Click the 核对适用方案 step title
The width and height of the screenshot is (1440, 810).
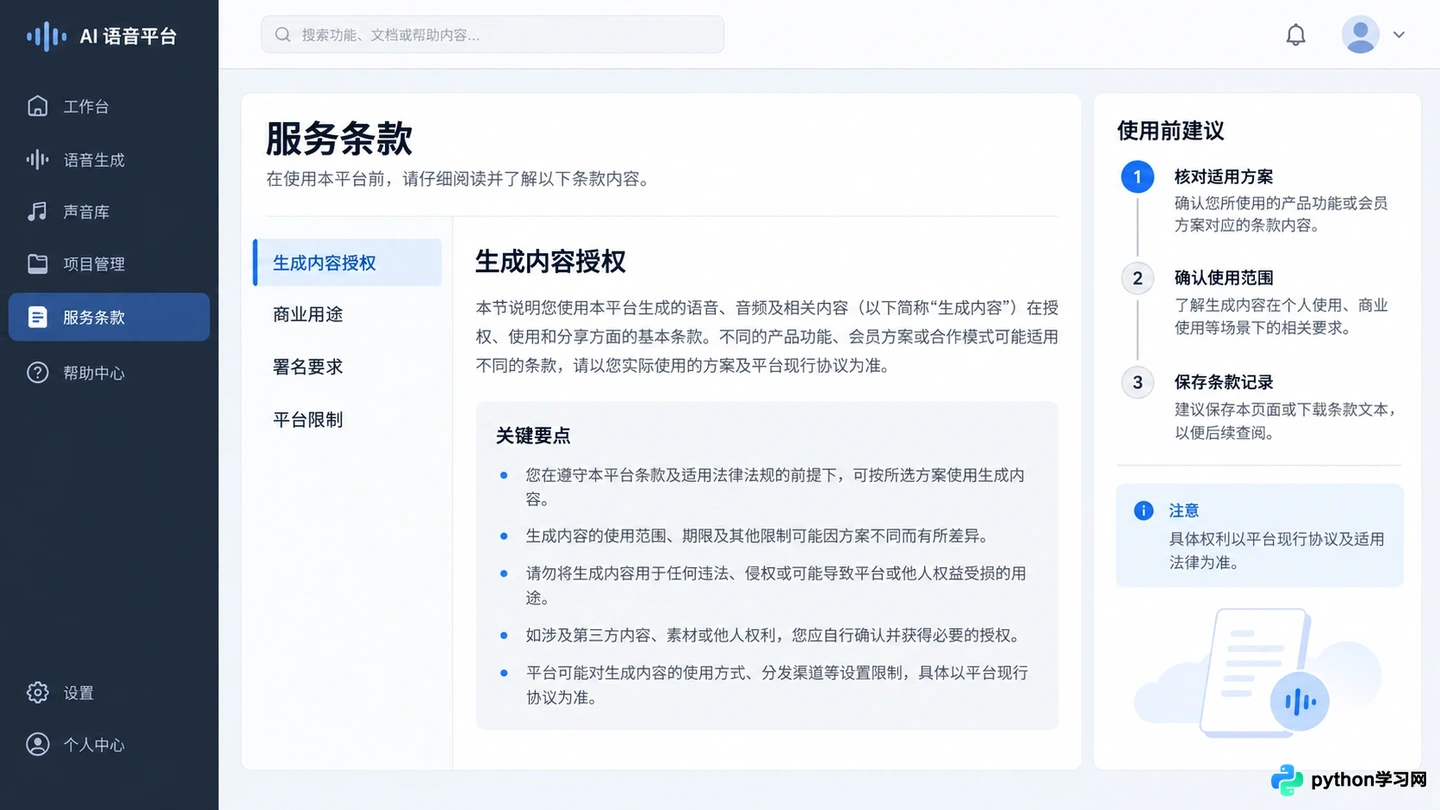[x=1223, y=177]
